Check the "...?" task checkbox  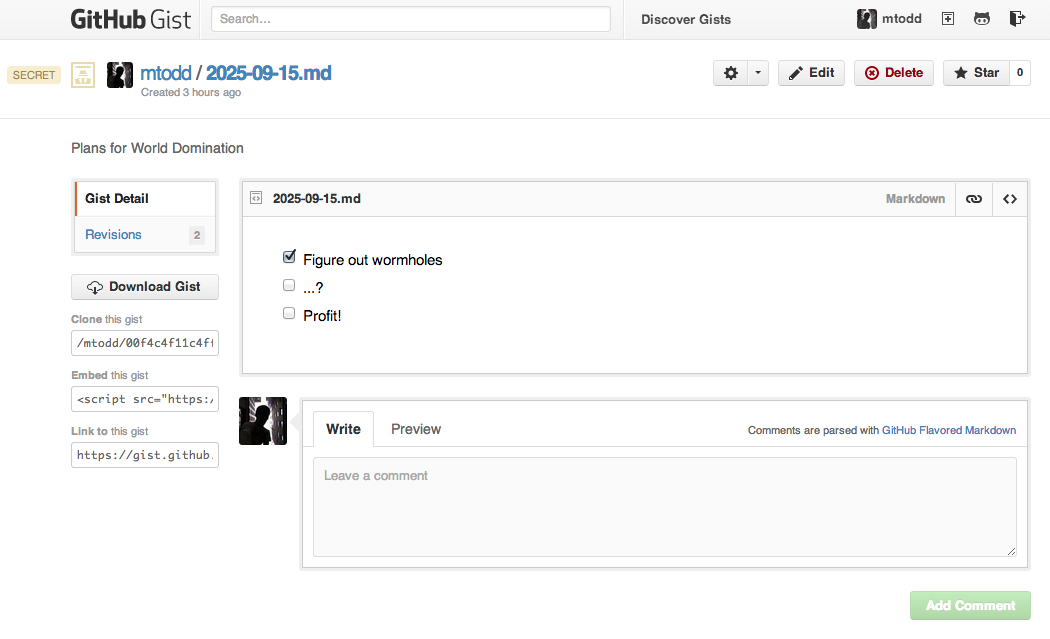[289, 285]
